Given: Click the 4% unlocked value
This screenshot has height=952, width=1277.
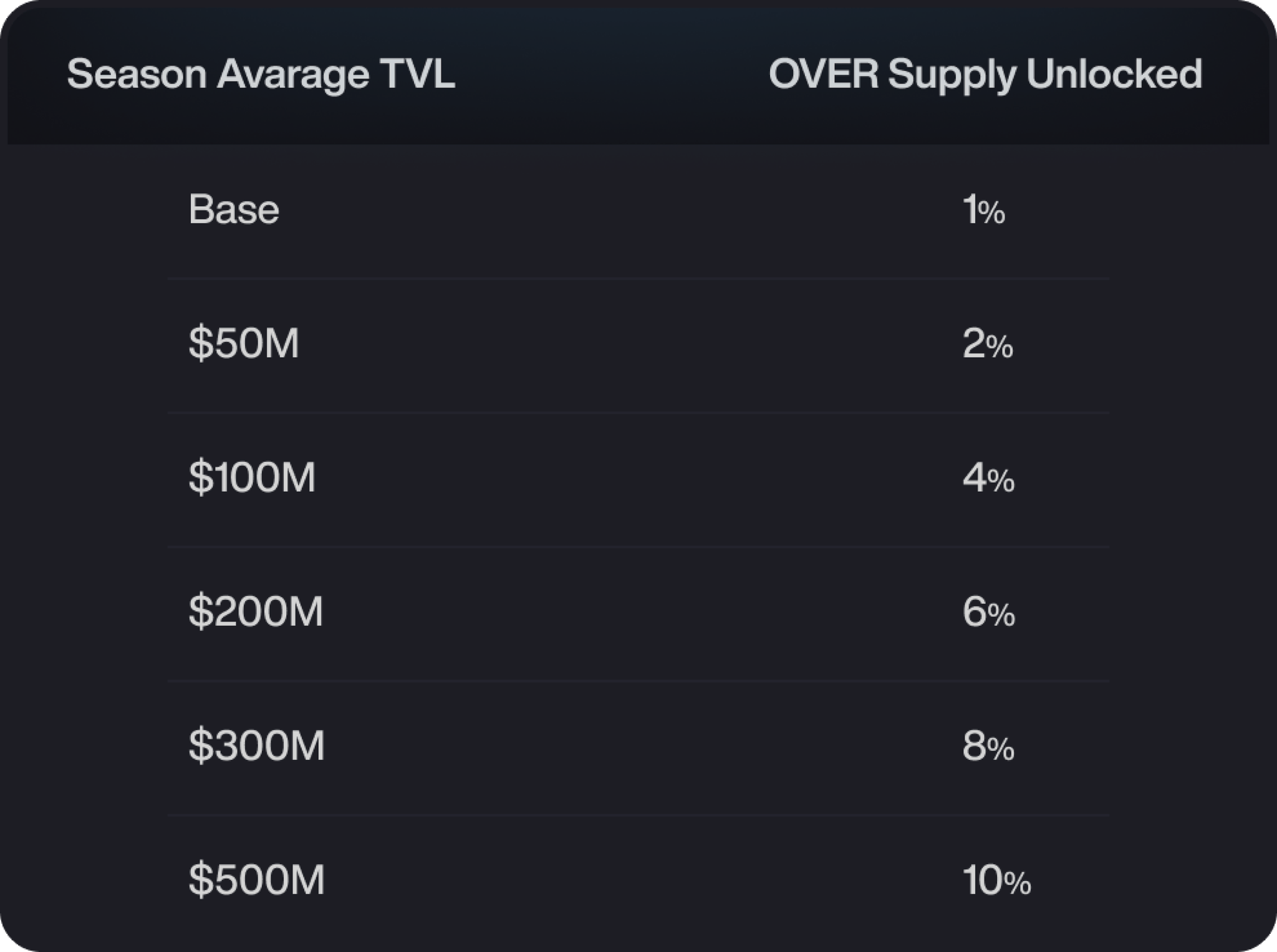Looking at the screenshot, I should (988, 478).
